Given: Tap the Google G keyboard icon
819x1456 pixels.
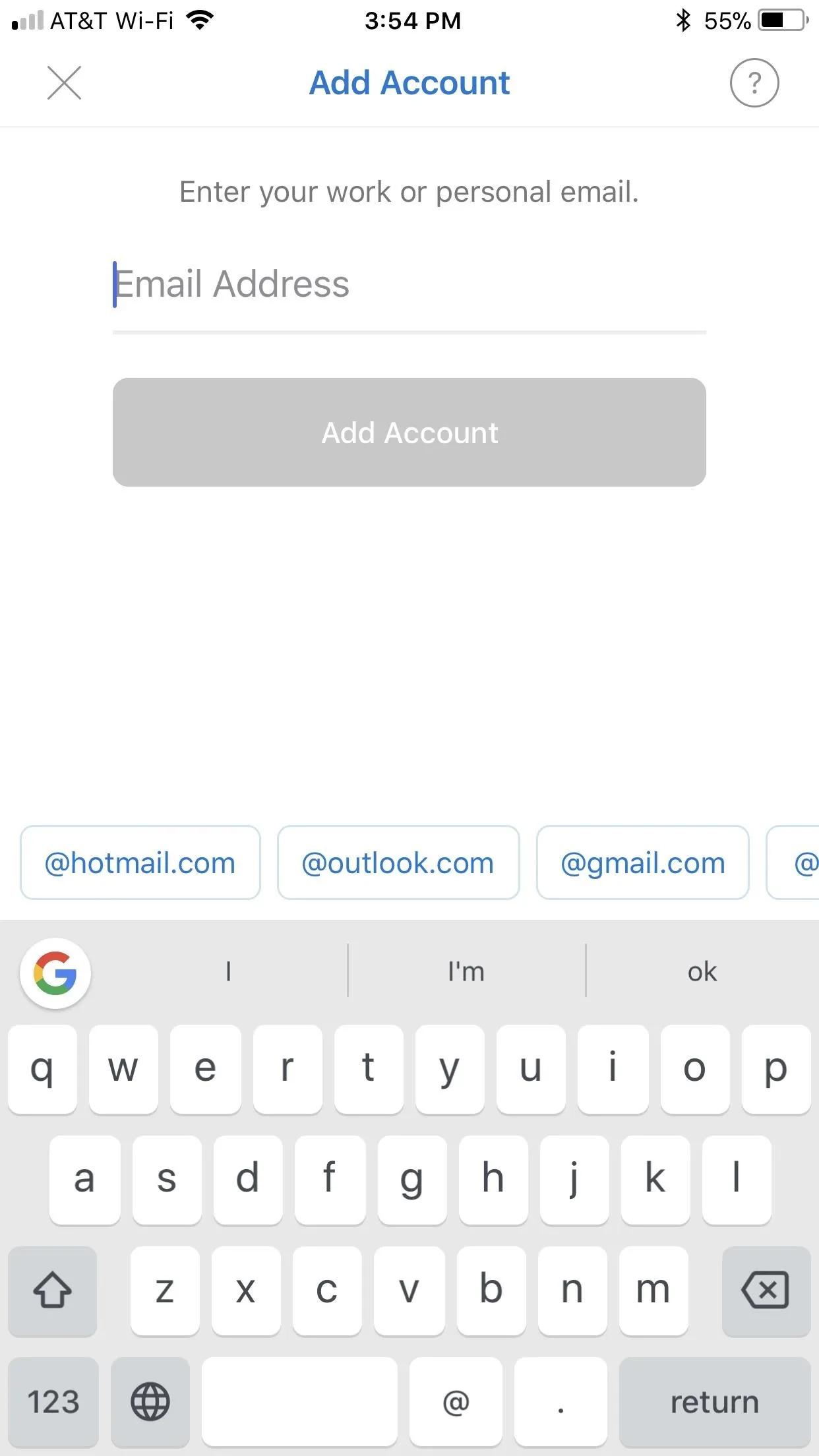Looking at the screenshot, I should coord(55,973).
